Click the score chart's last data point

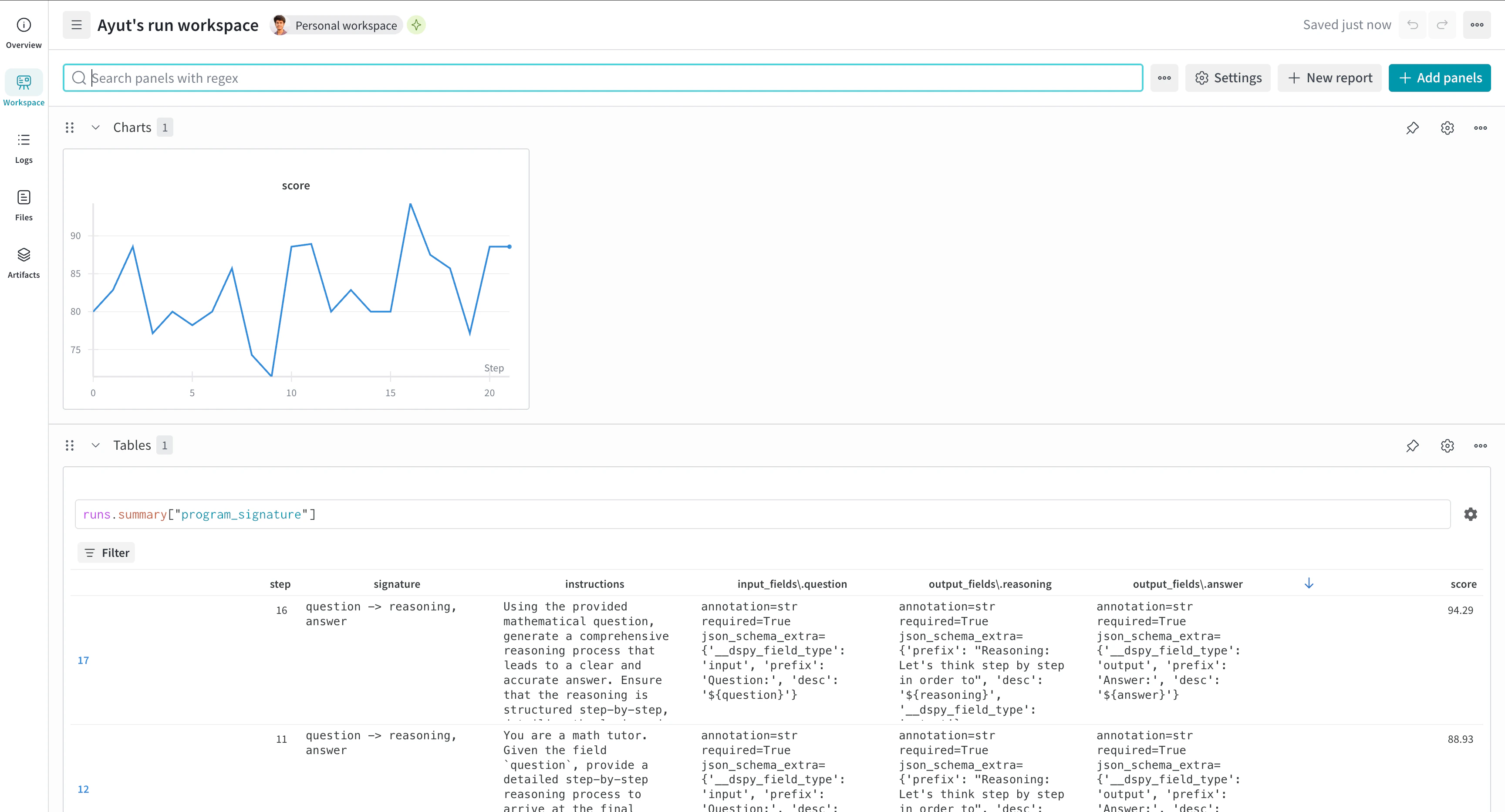tap(510, 246)
